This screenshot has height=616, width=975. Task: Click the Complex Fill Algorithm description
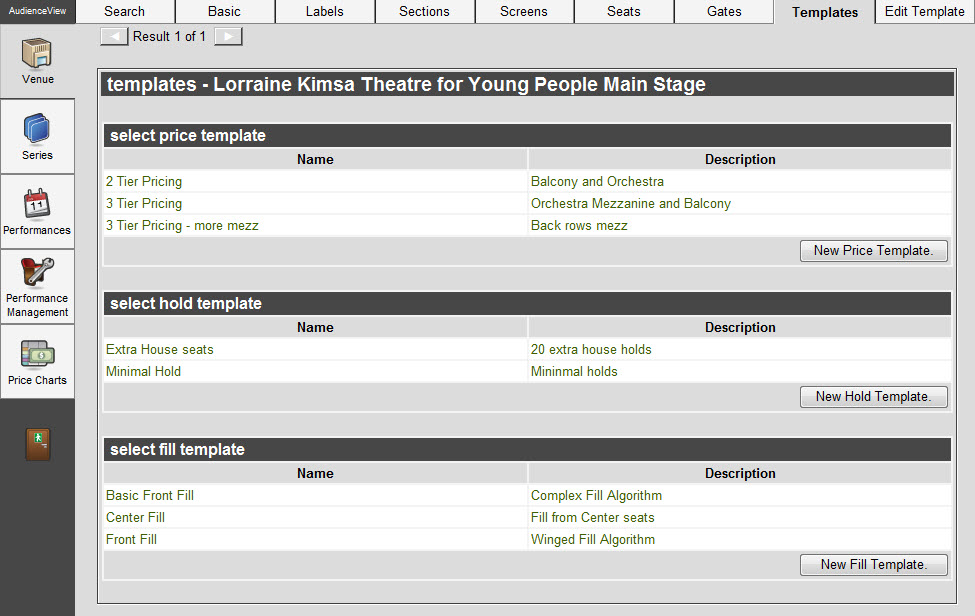click(596, 495)
